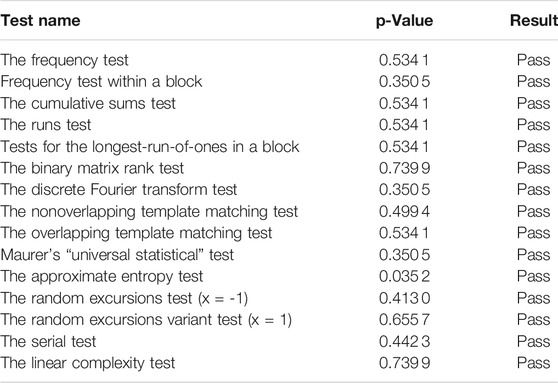Click Pass result for linear complexity test
Image resolution: width=558 pixels, height=383 pixels.
533,363
